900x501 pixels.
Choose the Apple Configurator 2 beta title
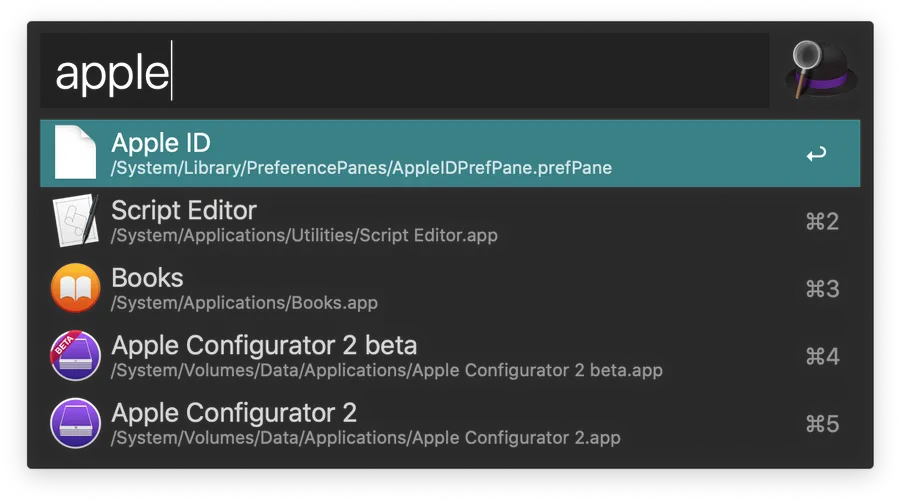(x=264, y=345)
